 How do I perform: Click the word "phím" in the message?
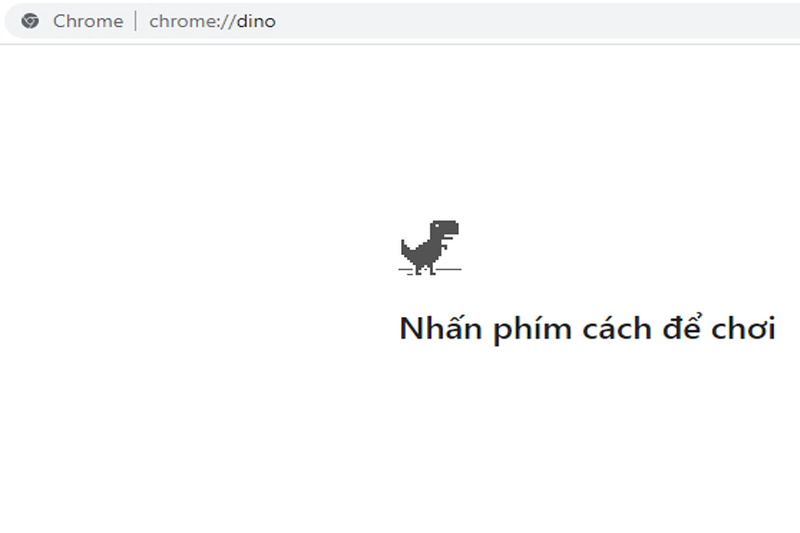tap(532, 329)
